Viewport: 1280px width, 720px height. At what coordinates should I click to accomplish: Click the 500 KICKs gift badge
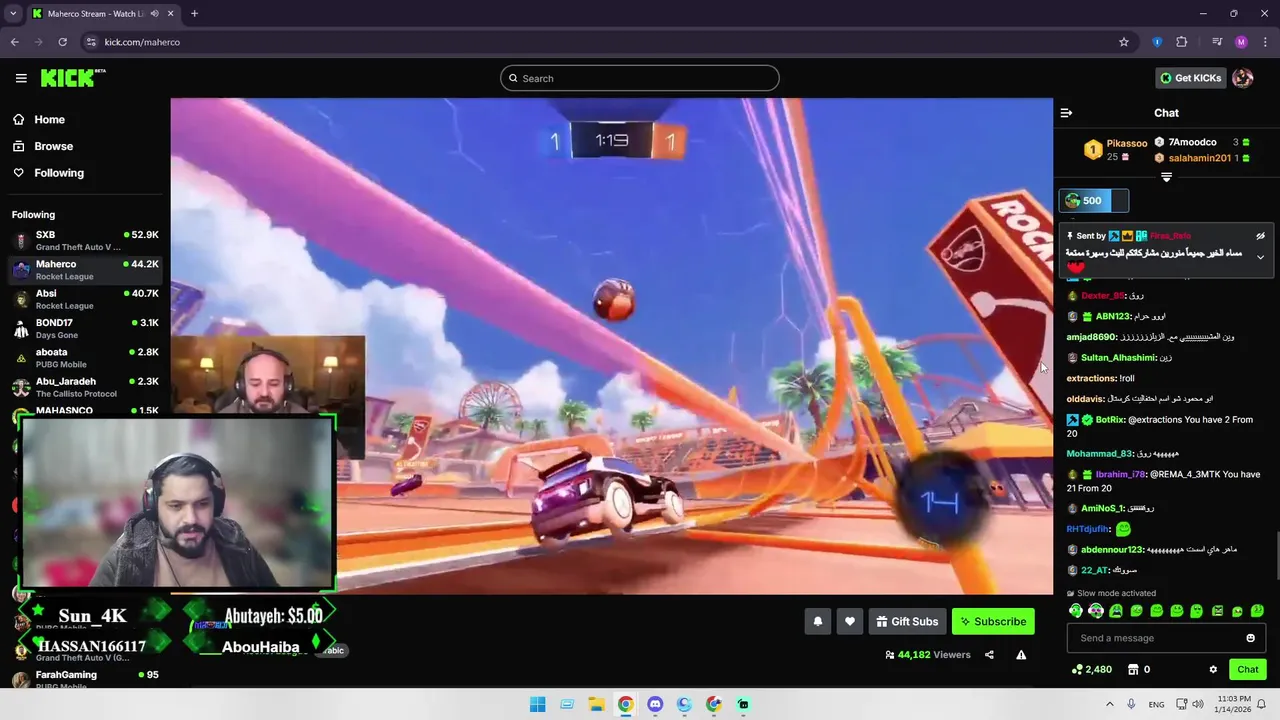click(1094, 201)
